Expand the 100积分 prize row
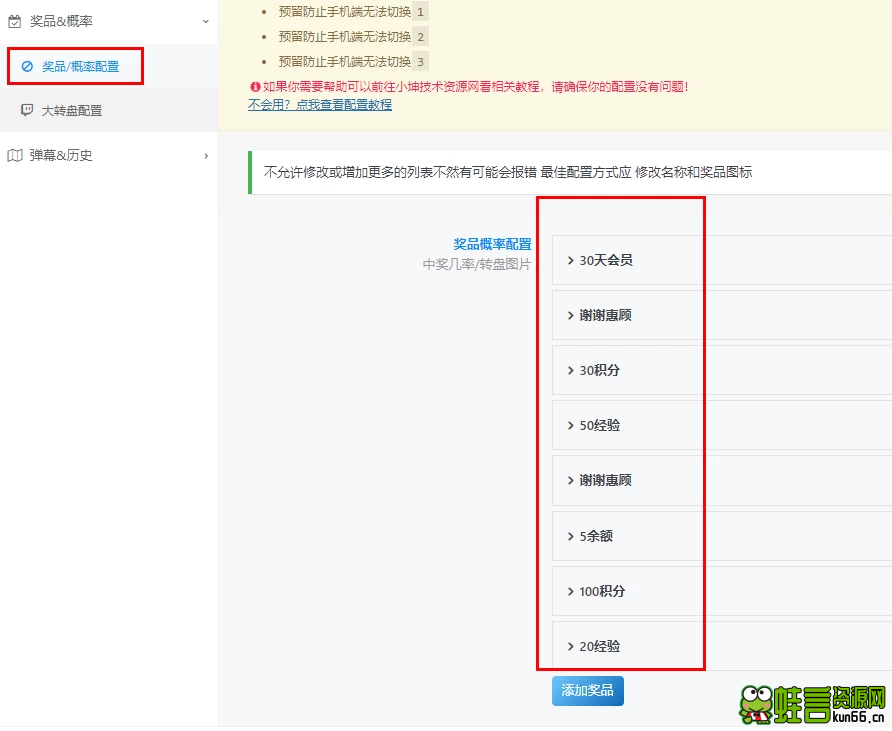 [721, 591]
